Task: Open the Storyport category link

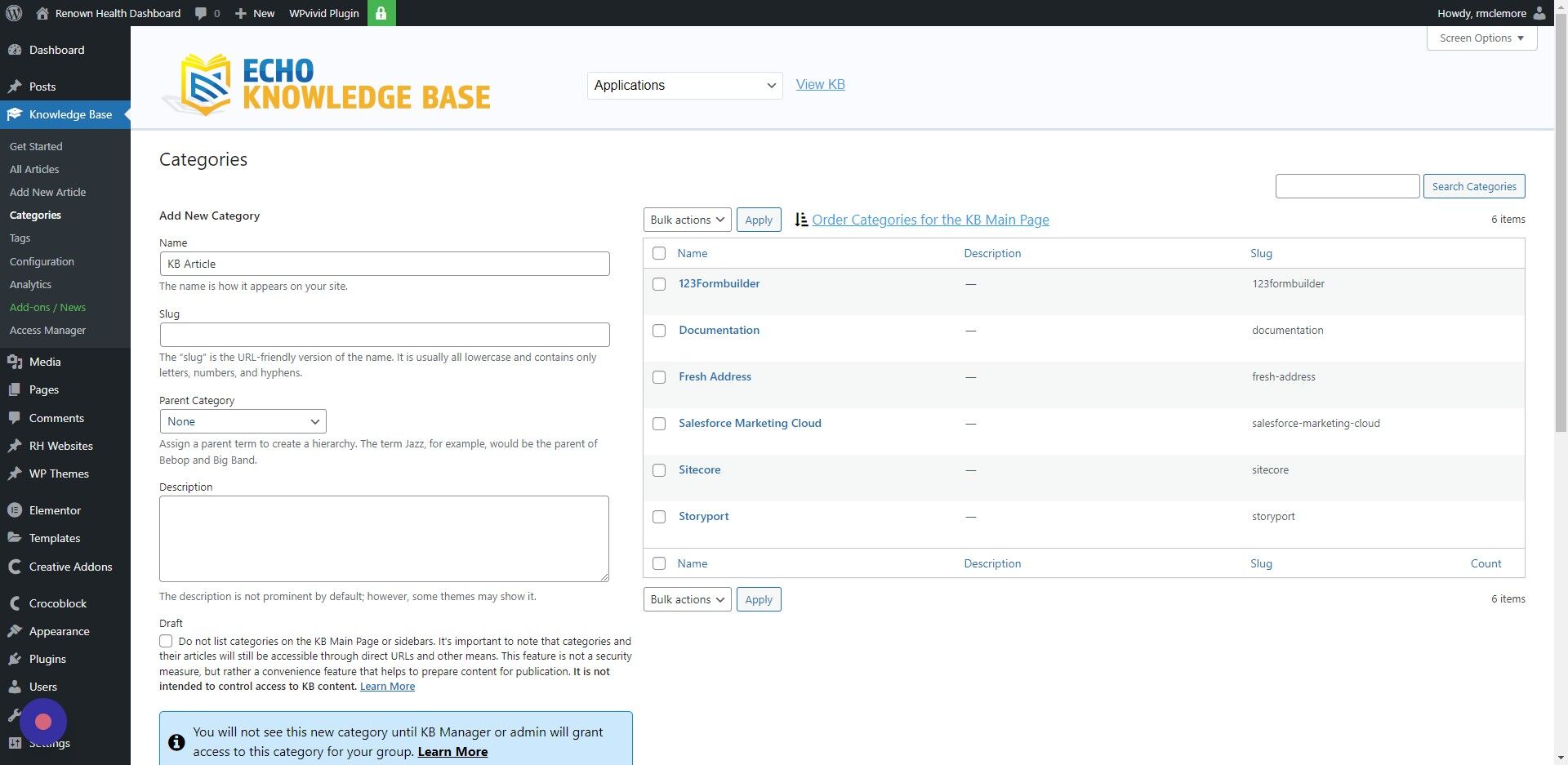Action: (x=704, y=516)
